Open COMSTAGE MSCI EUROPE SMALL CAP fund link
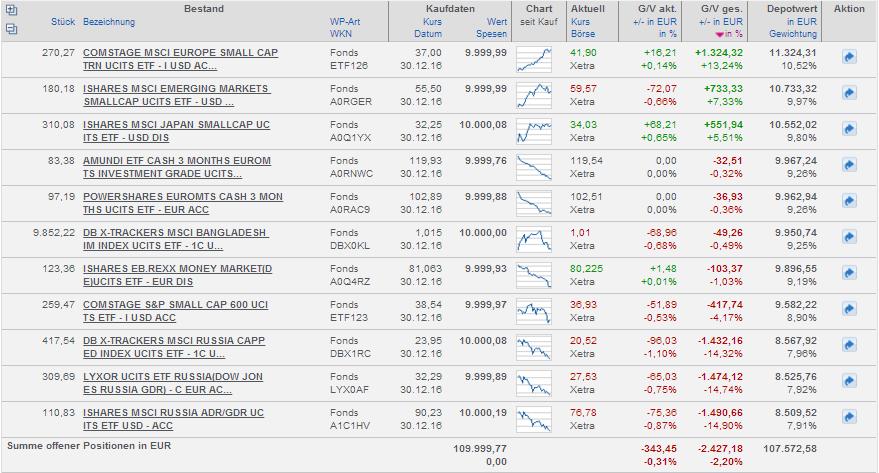Viewport: 879px width, 473px height. (x=181, y=59)
